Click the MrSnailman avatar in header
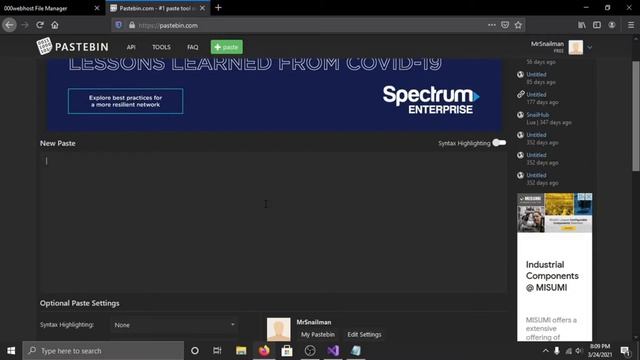This screenshot has height=360, width=640. (576, 47)
